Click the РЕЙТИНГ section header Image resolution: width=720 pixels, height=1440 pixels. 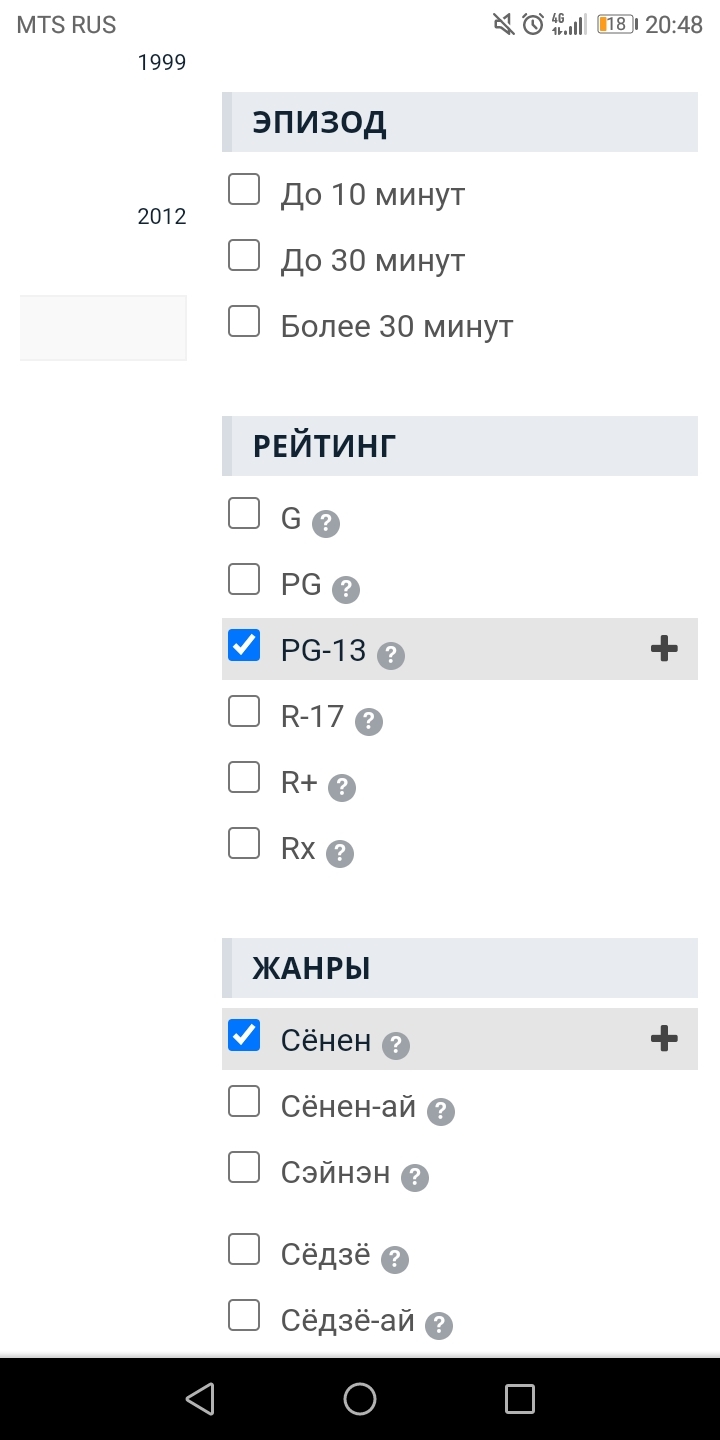pyautogui.click(x=460, y=446)
